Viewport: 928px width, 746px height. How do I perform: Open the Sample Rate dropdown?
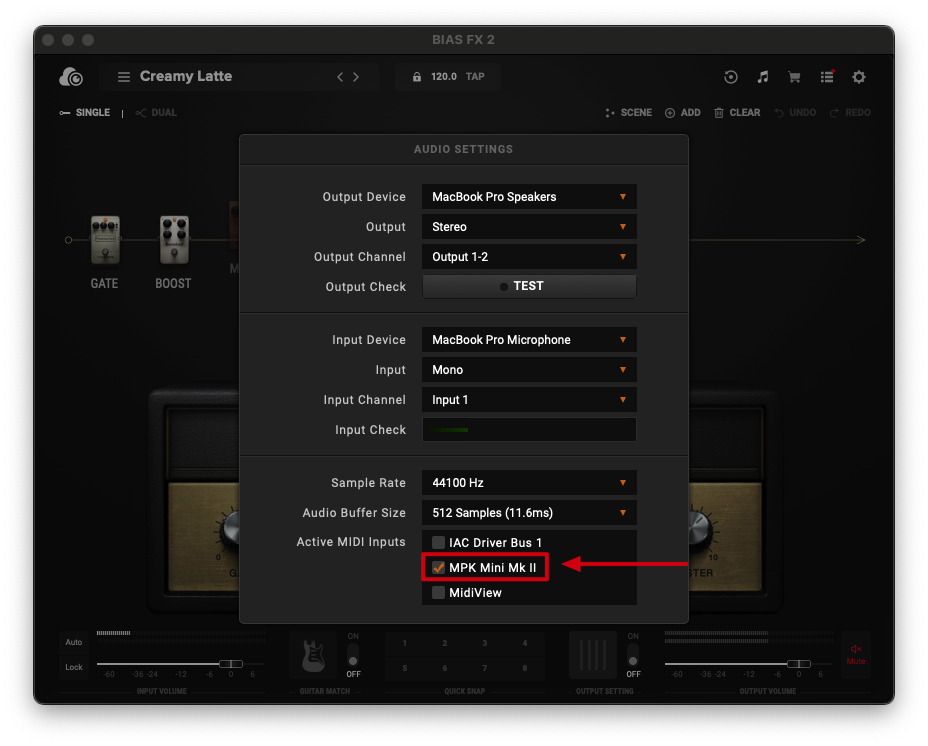(529, 483)
